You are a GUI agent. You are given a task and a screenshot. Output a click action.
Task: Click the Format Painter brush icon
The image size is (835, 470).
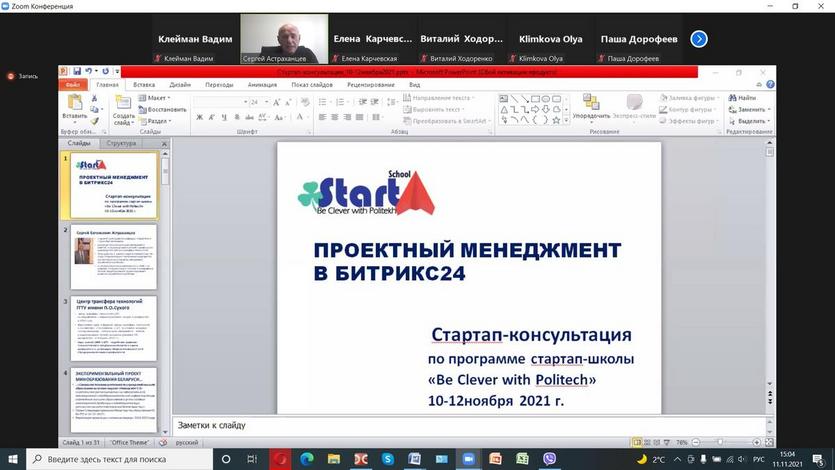(94, 121)
